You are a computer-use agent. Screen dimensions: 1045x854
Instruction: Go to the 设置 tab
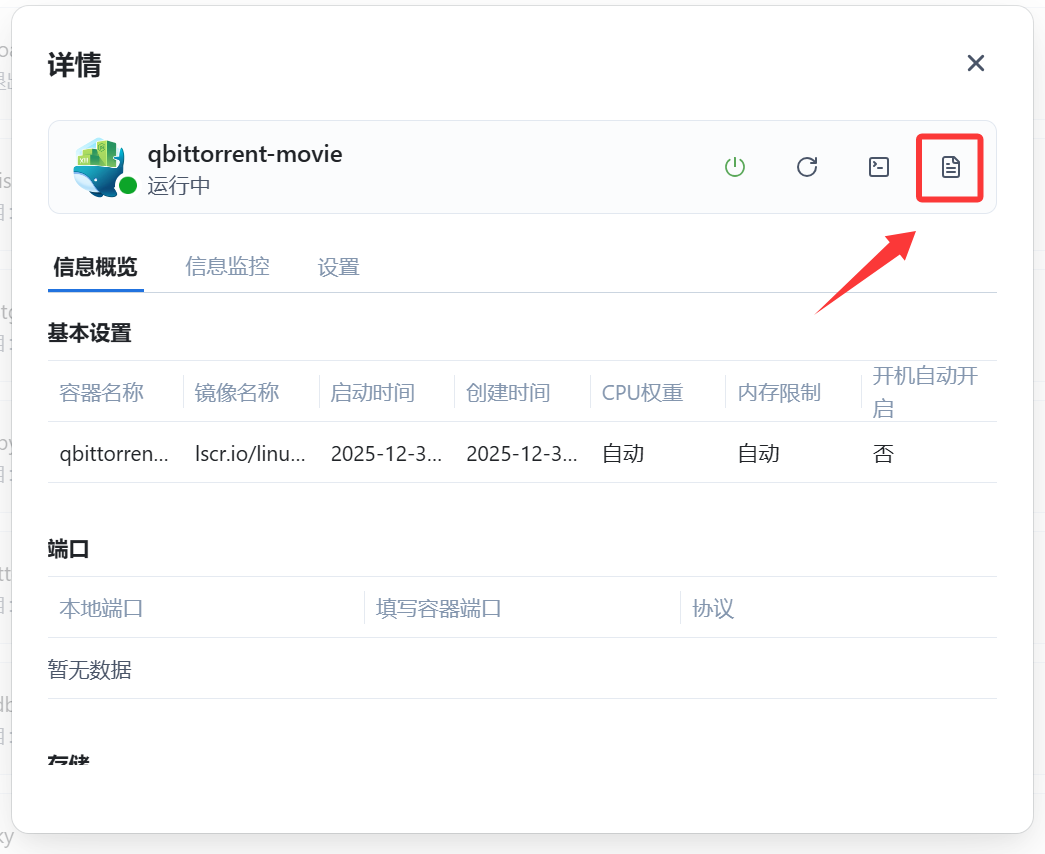tap(338, 267)
